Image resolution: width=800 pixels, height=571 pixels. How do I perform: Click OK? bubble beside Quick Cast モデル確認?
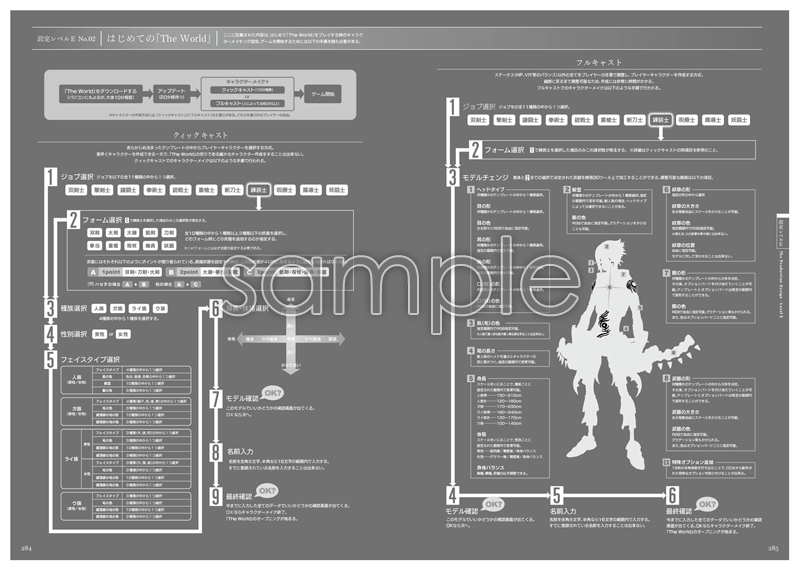click(x=273, y=393)
